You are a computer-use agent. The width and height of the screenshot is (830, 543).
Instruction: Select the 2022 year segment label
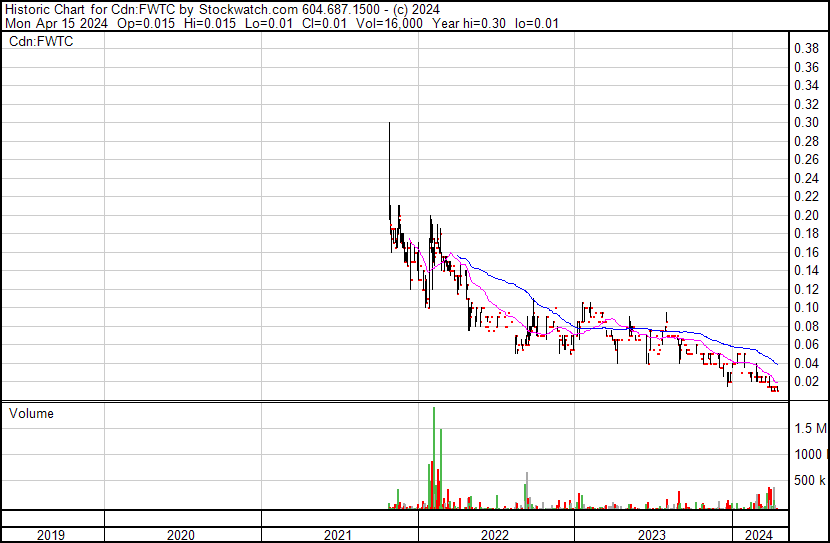pos(494,535)
